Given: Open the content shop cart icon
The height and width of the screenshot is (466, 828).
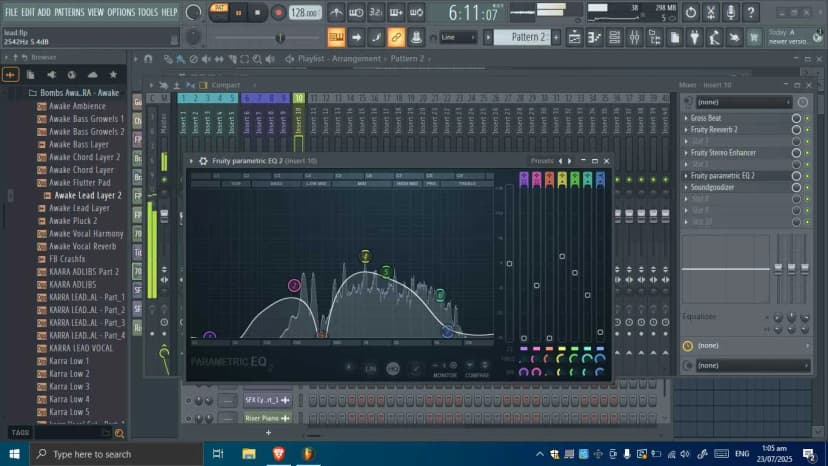Looking at the screenshot, I should [754, 38].
